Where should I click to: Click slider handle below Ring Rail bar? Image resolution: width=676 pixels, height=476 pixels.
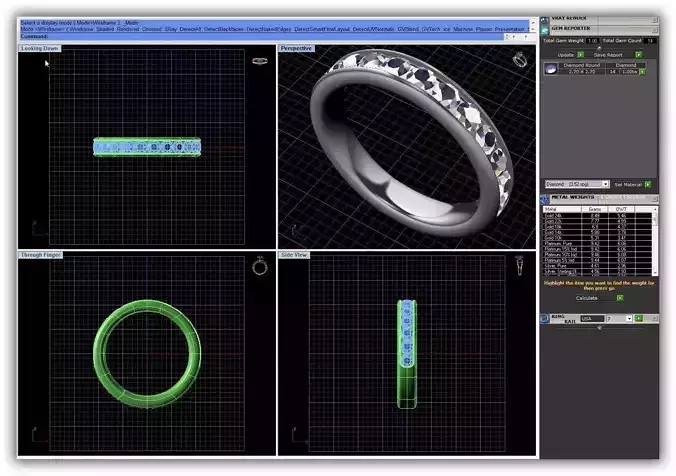point(599,328)
